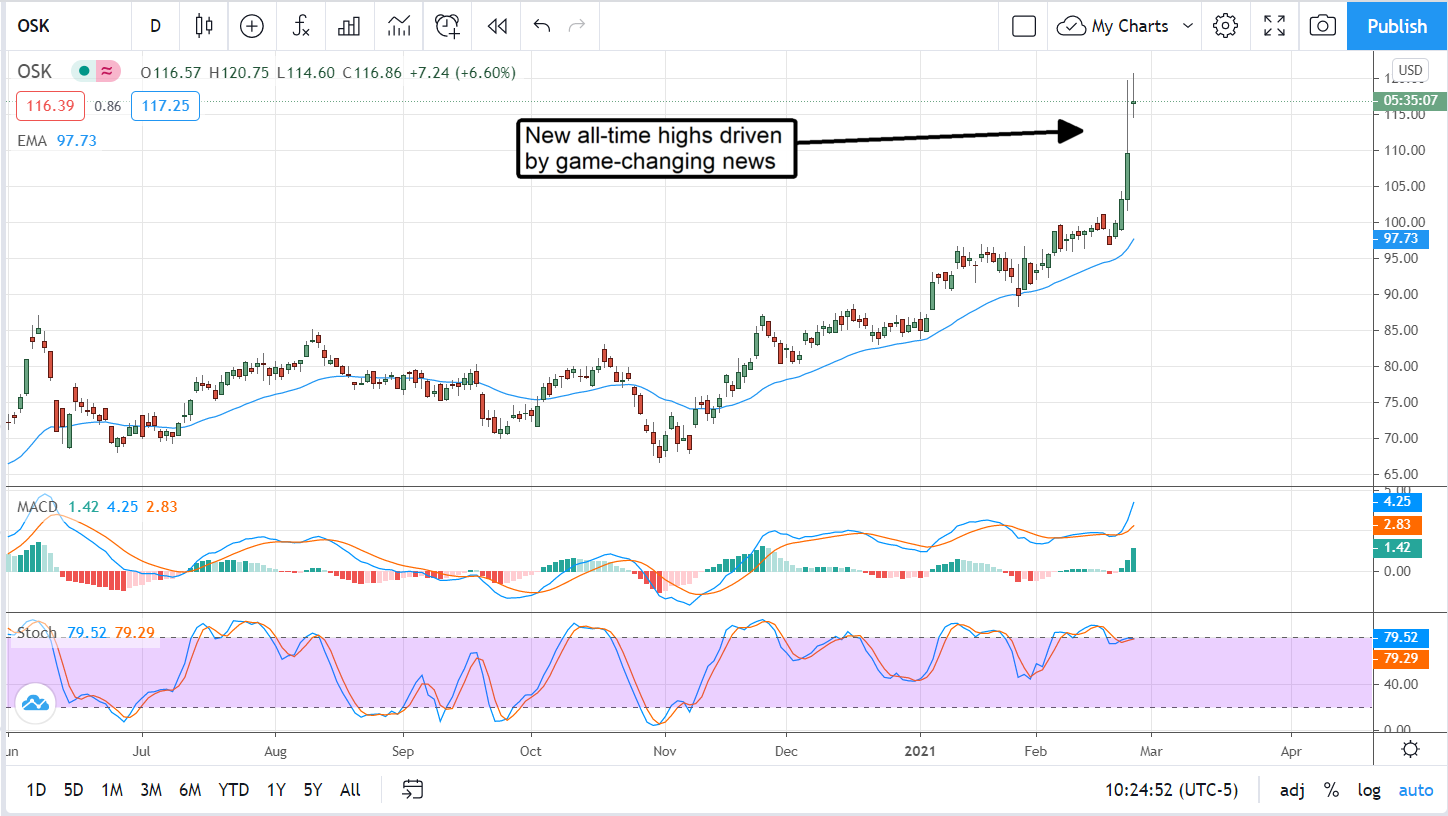Image resolution: width=1448 pixels, height=816 pixels.
Task: Click the compare or add symbol icon
Action: [x=252, y=26]
